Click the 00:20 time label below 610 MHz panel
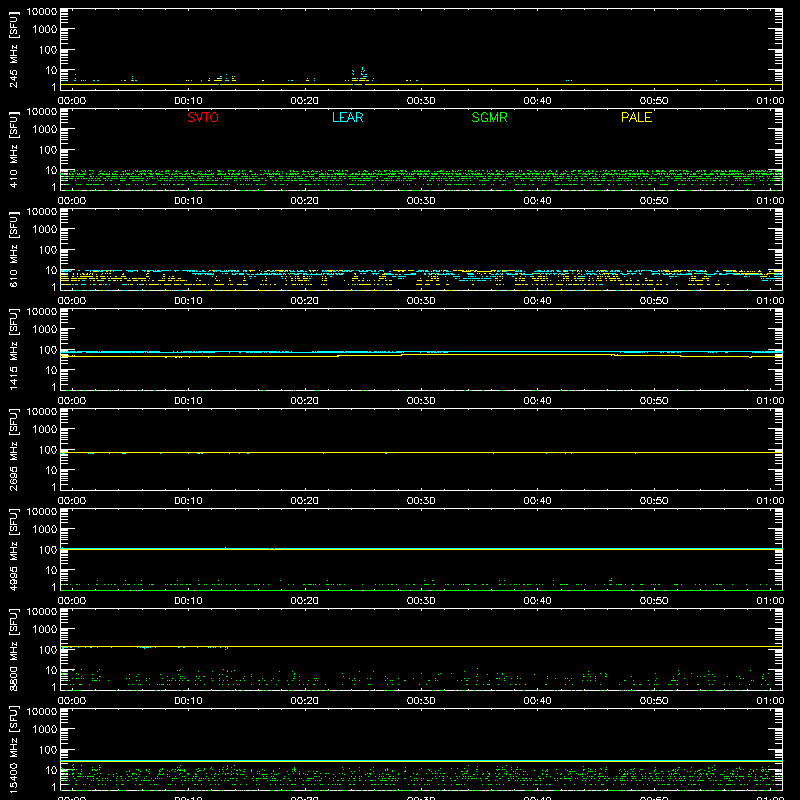 (305, 301)
